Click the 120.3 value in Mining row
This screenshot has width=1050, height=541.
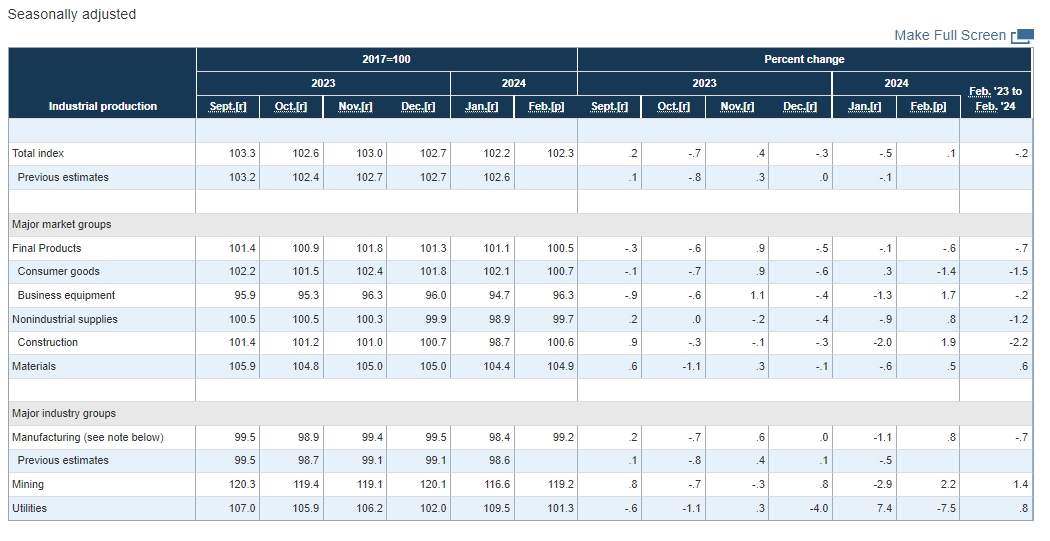tap(241, 485)
